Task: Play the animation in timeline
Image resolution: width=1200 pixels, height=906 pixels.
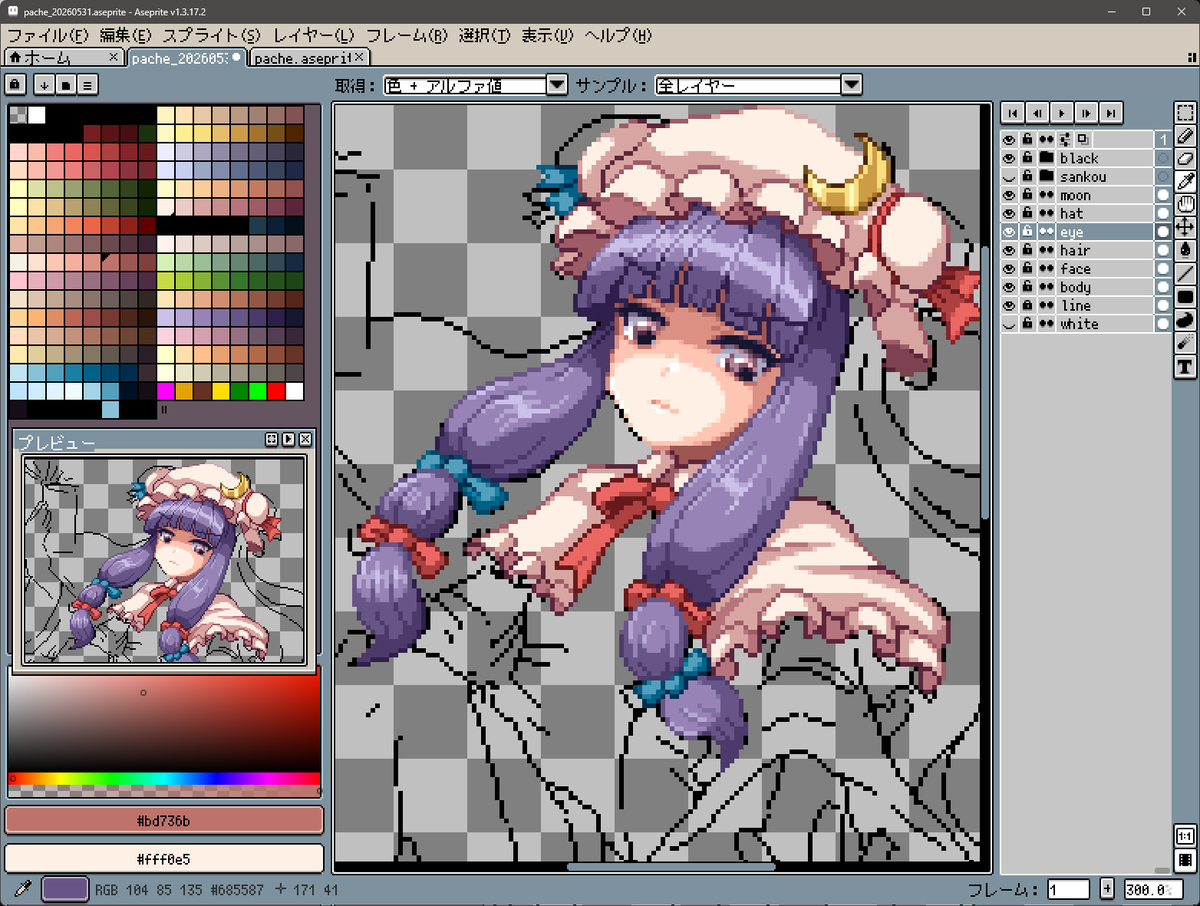Action: click(1062, 112)
